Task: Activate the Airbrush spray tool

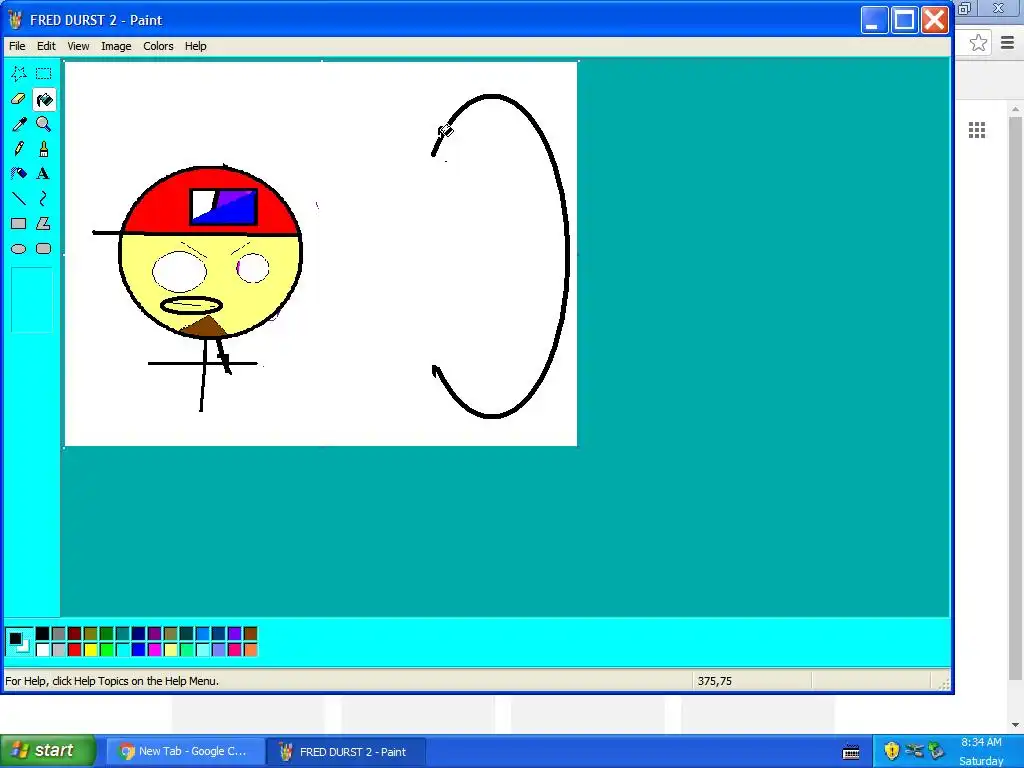Action: click(19, 173)
